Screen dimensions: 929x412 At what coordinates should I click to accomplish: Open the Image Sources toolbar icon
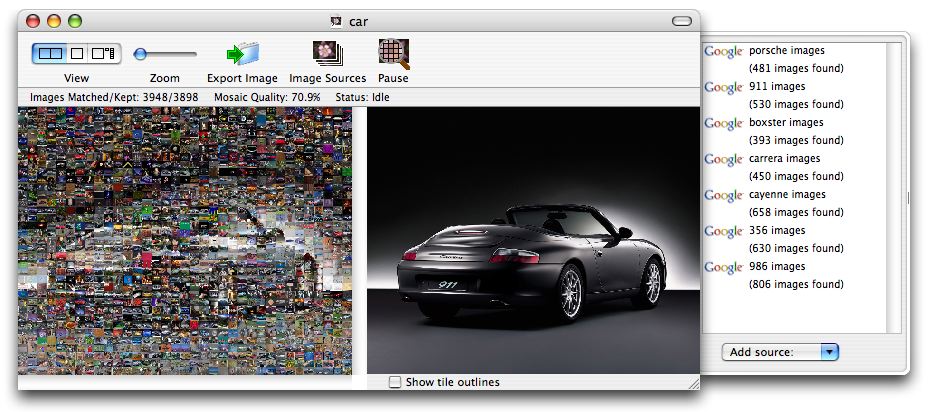coord(328,54)
